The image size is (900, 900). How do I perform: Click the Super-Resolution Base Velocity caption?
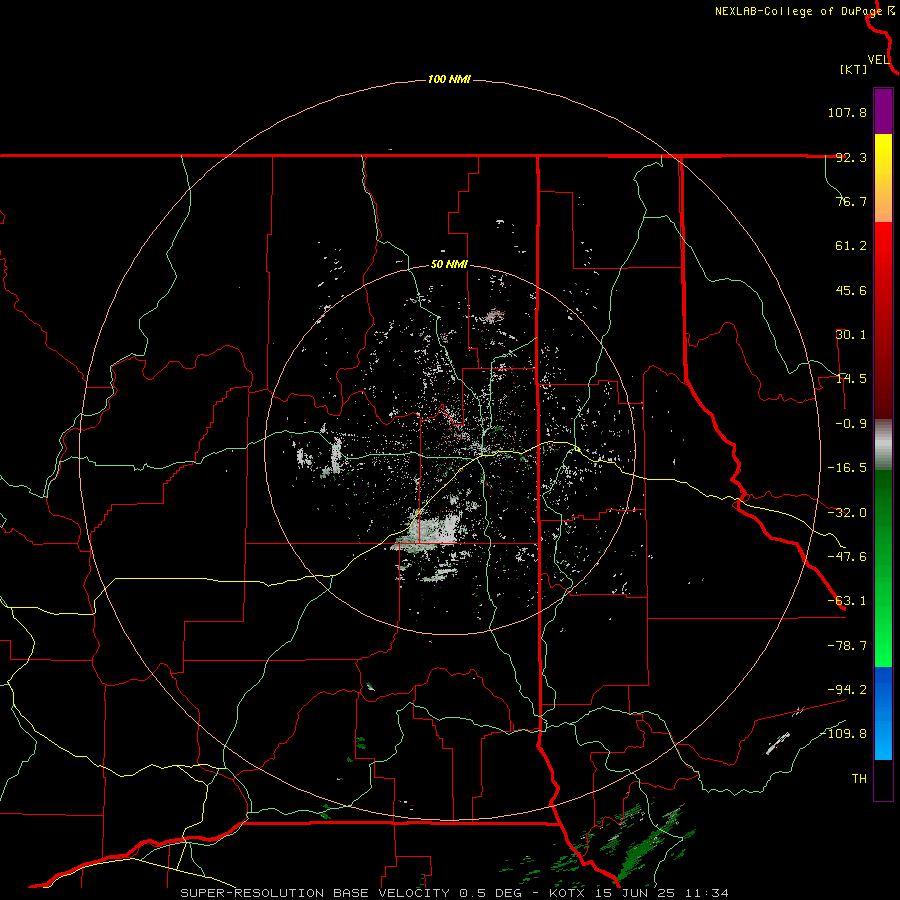pyautogui.click(x=454, y=893)
